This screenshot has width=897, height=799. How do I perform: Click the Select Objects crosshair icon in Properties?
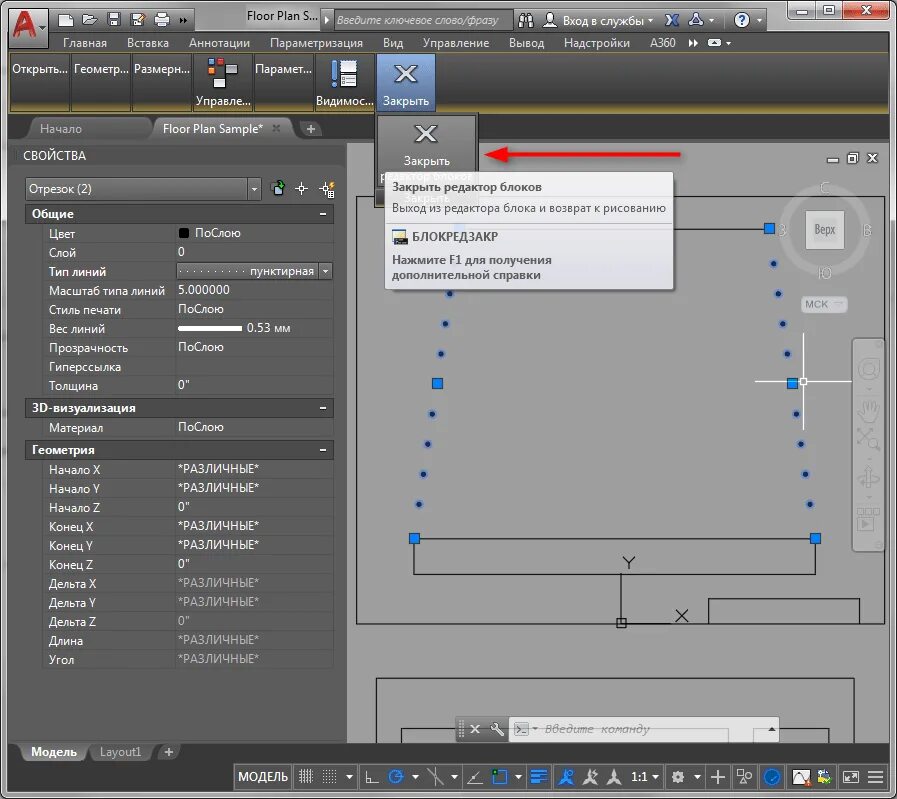tap(301, 189)
